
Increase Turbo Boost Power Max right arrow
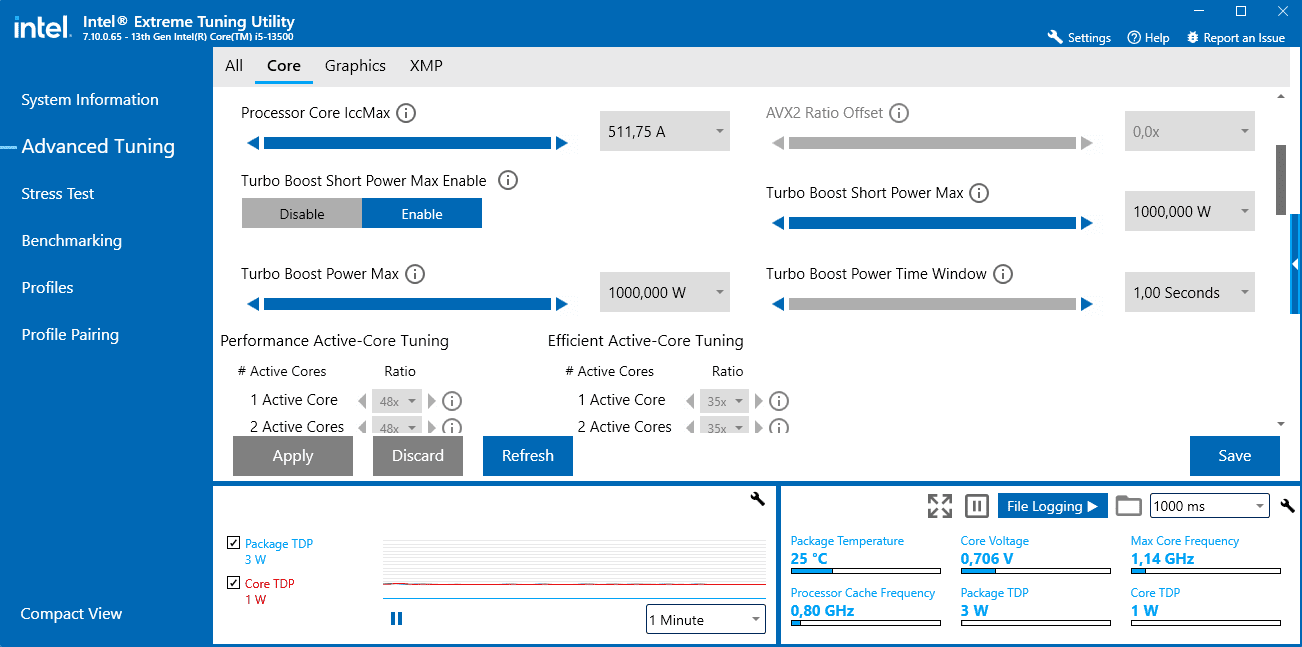point(562,304)
